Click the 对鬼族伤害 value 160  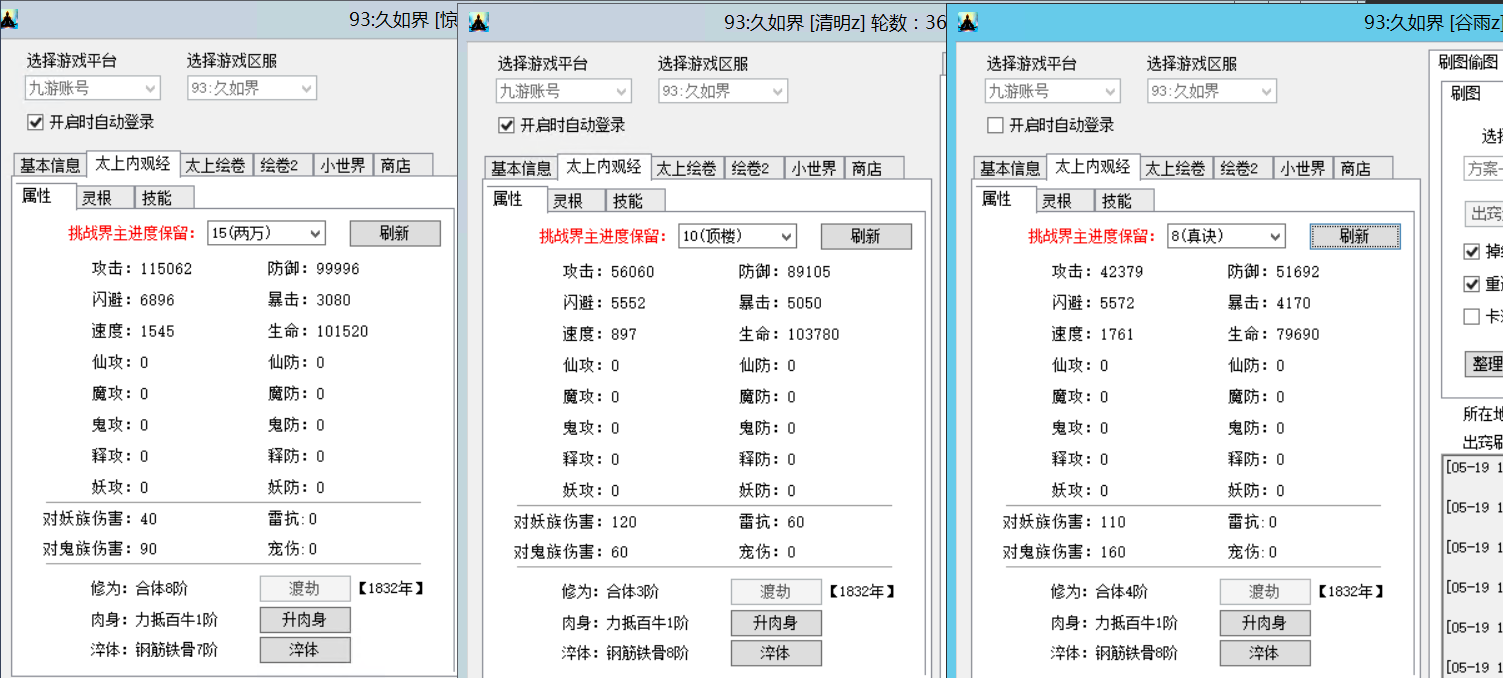point(1112,552)
